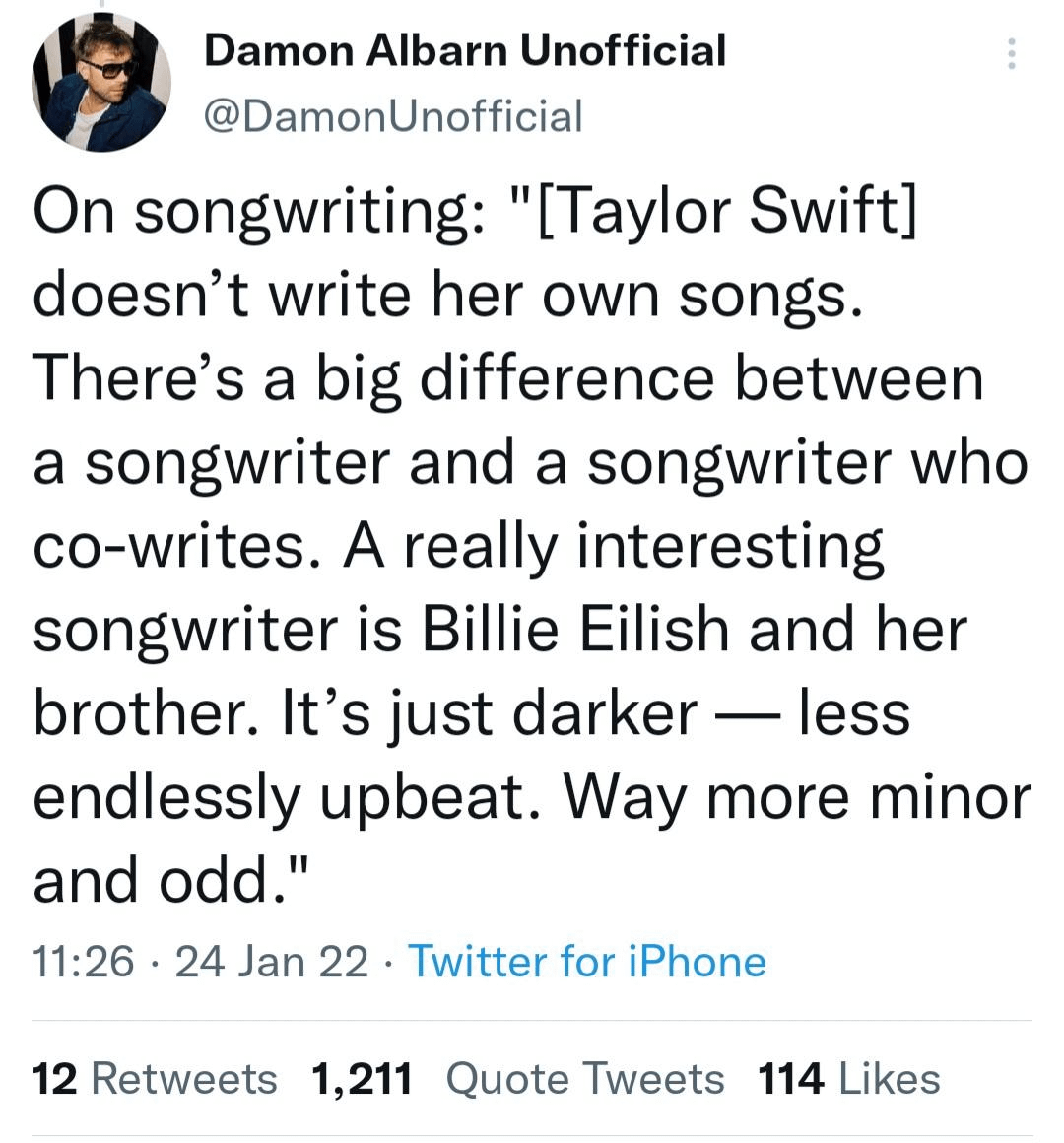Open the Twitter for iPhone source link
The image size is (1064, 1143).
point(587,961)
